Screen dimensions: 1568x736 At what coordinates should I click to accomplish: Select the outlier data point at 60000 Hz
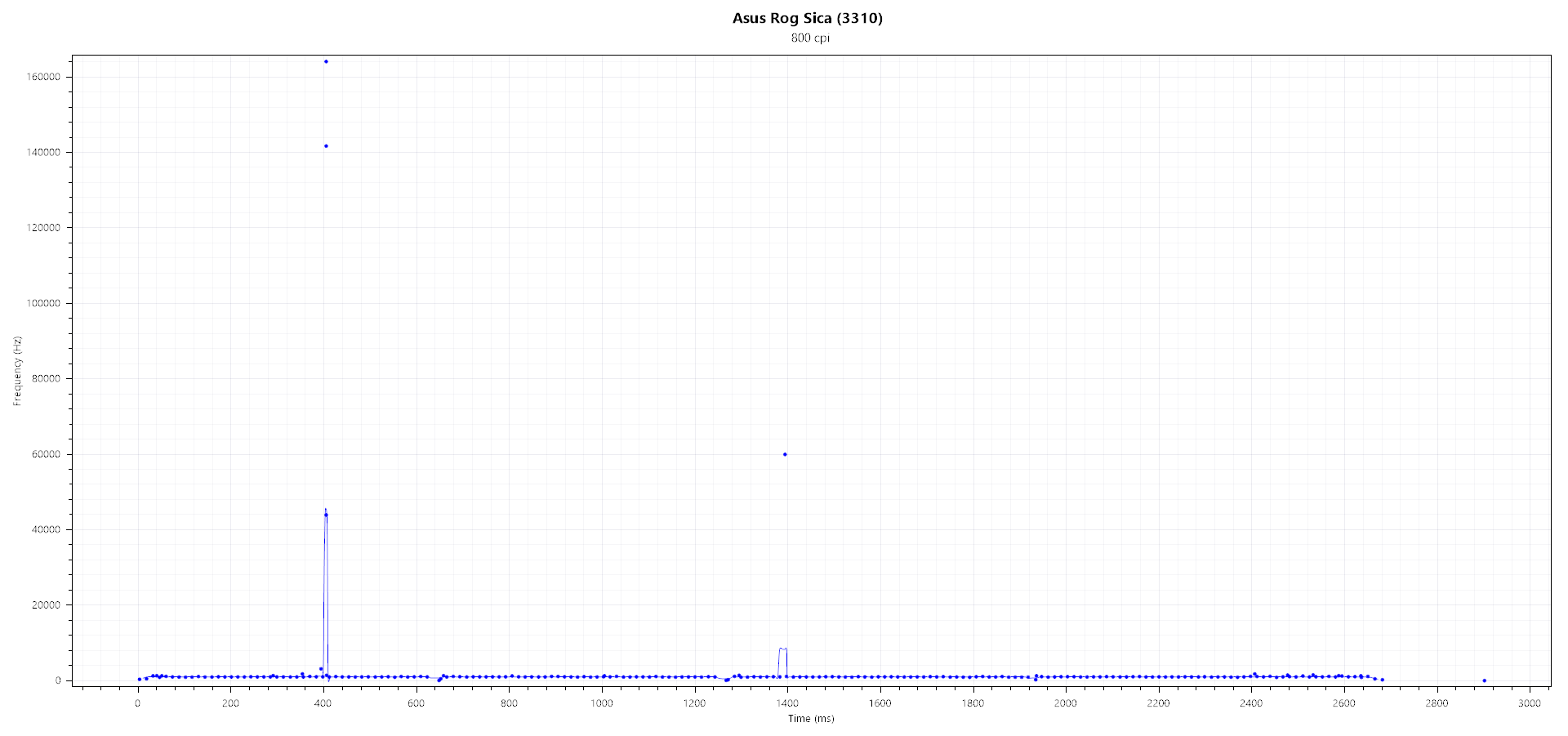click(785, 454)
